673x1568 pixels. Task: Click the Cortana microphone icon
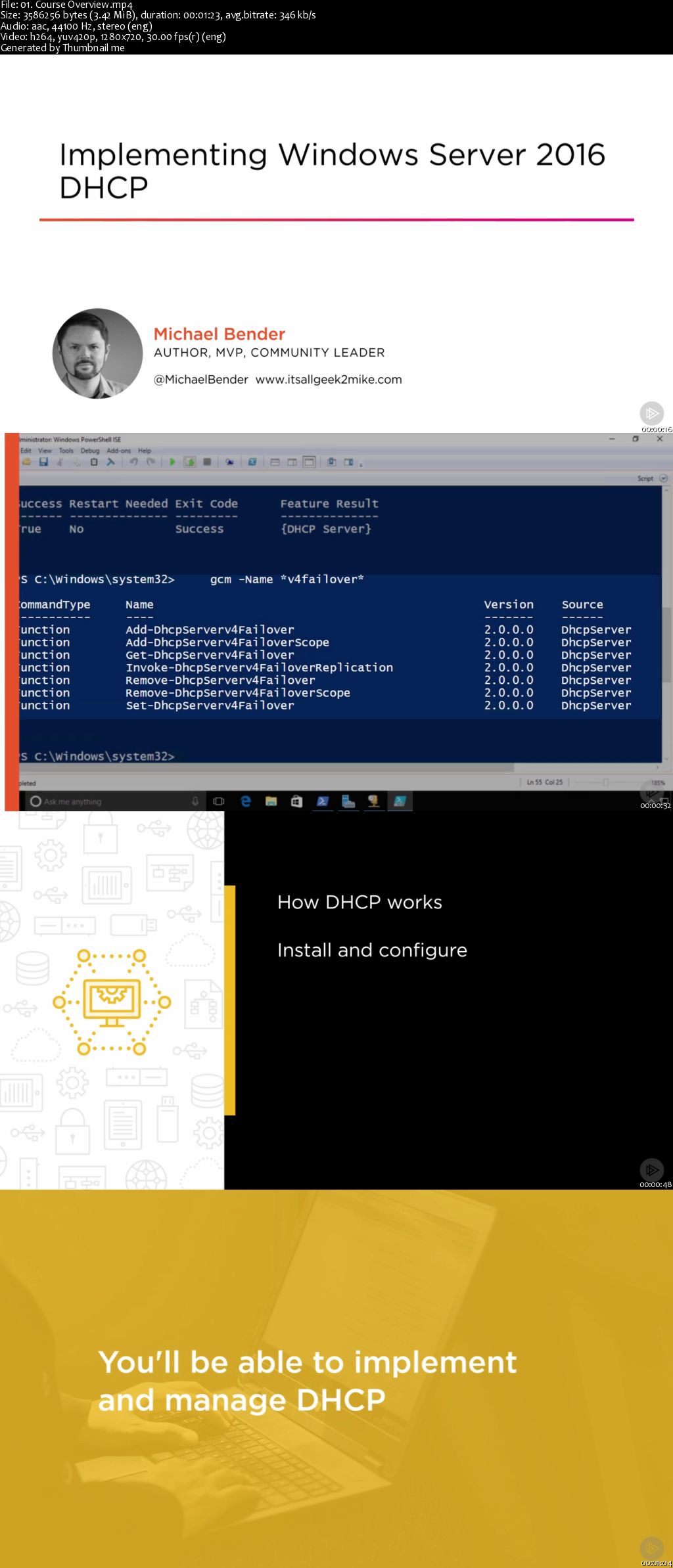point(195,801)
